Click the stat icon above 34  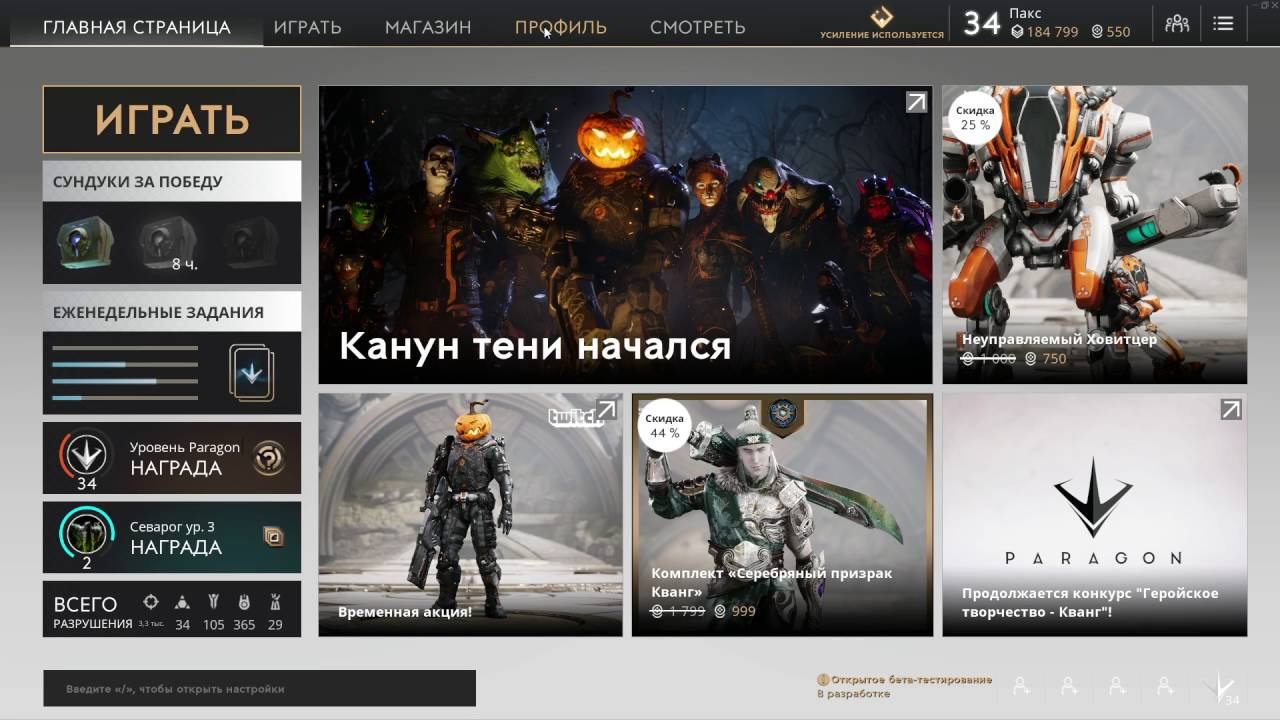[x=182, y=602]
